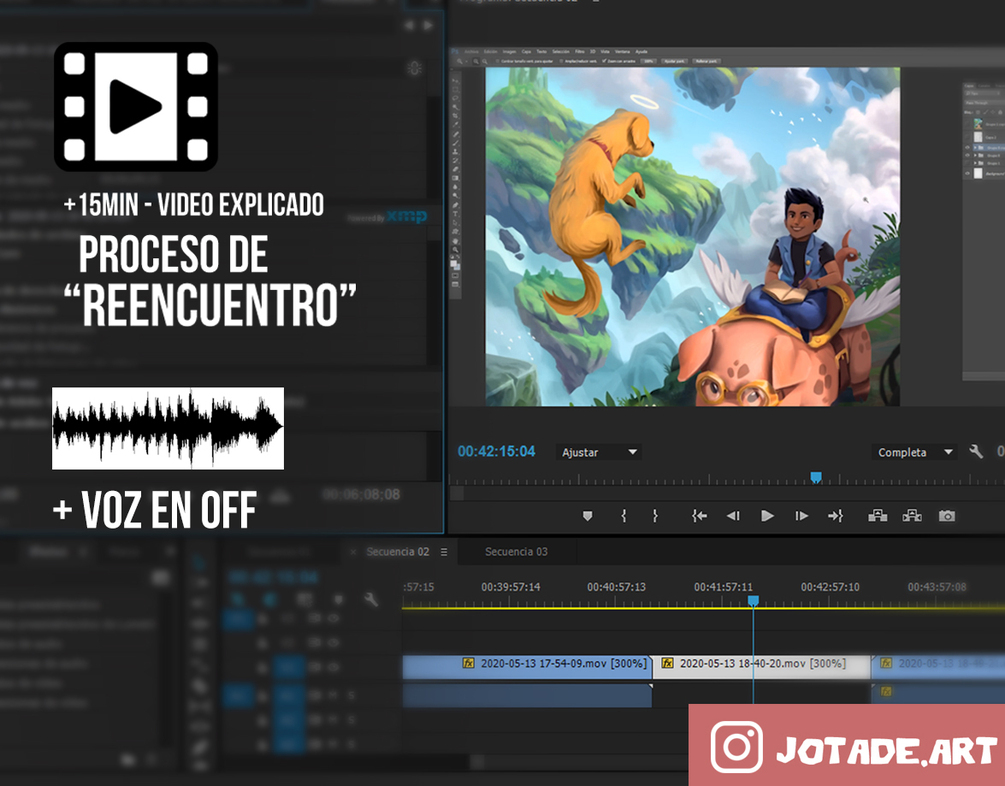Viewport: 1005px width, 786px height.
Task: Select clip 2020-05-13 18-40-20.mov
Action: click(x=761, y=667)
